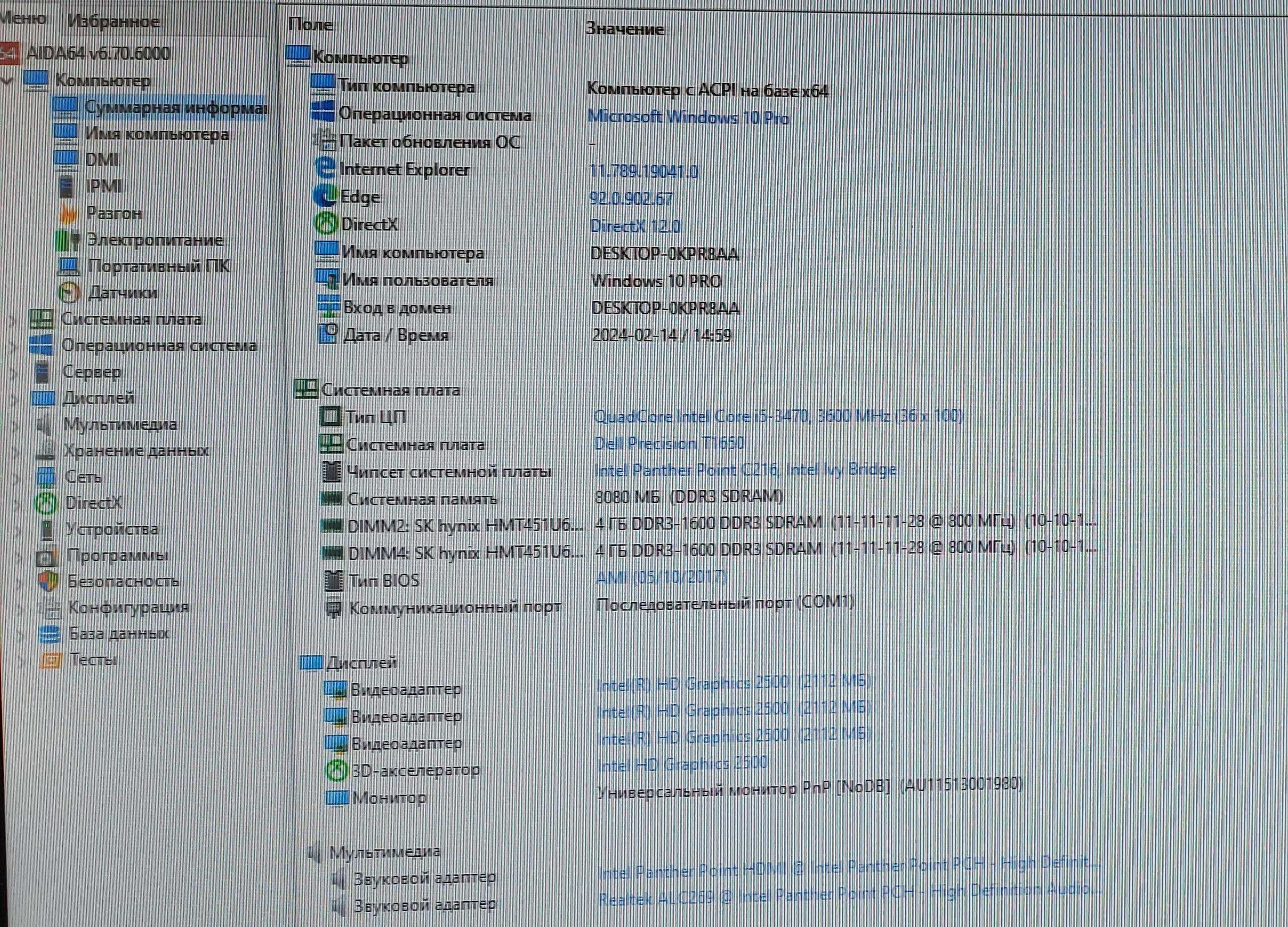Select the AIDA64 v6.70.6000 root node

pyautogui.click(x=98, y=53)
